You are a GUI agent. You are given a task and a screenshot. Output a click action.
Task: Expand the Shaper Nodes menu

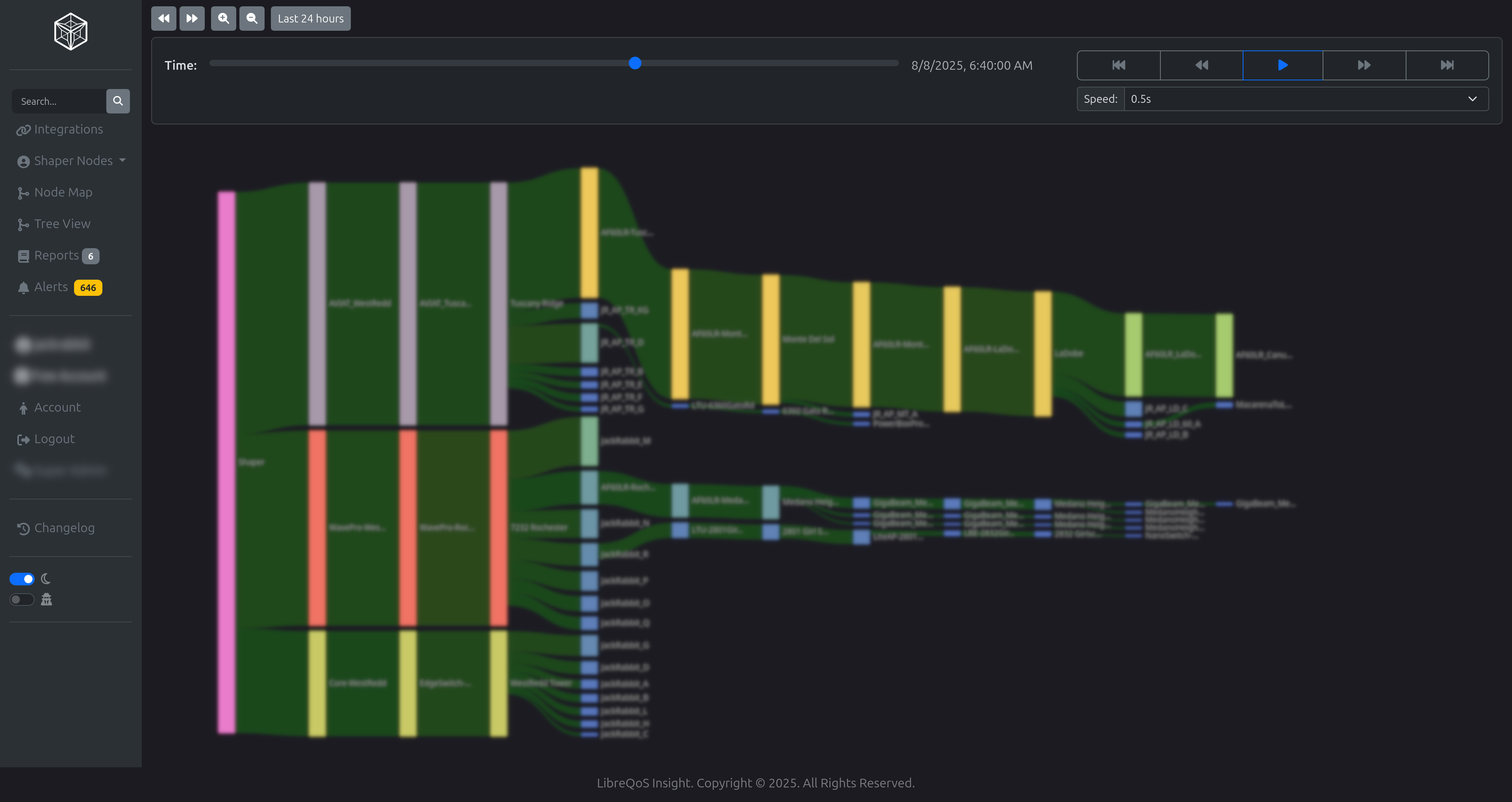tap(72, 161)
